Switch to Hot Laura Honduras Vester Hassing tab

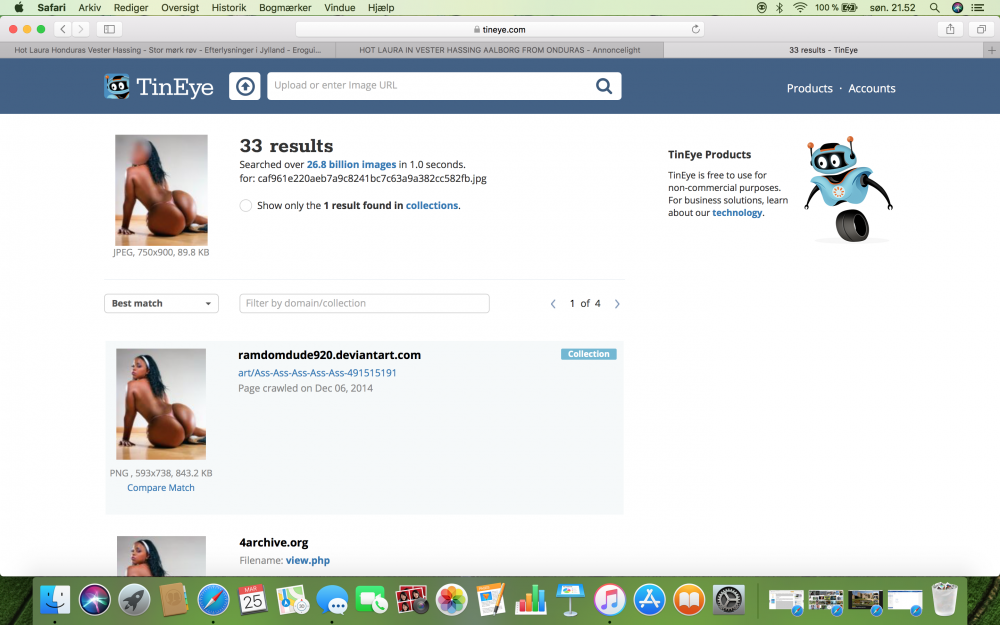click(168, 50)
